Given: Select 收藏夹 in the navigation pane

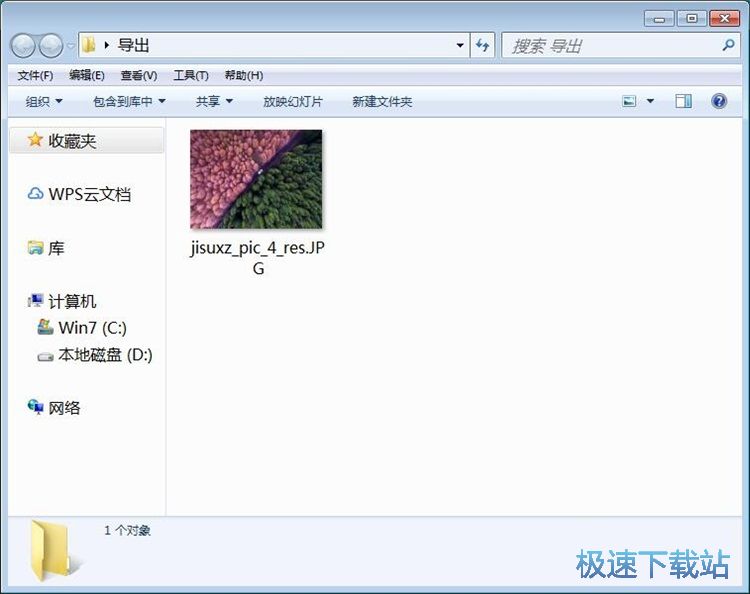Looking at the screenshot, I should (87, 141).
